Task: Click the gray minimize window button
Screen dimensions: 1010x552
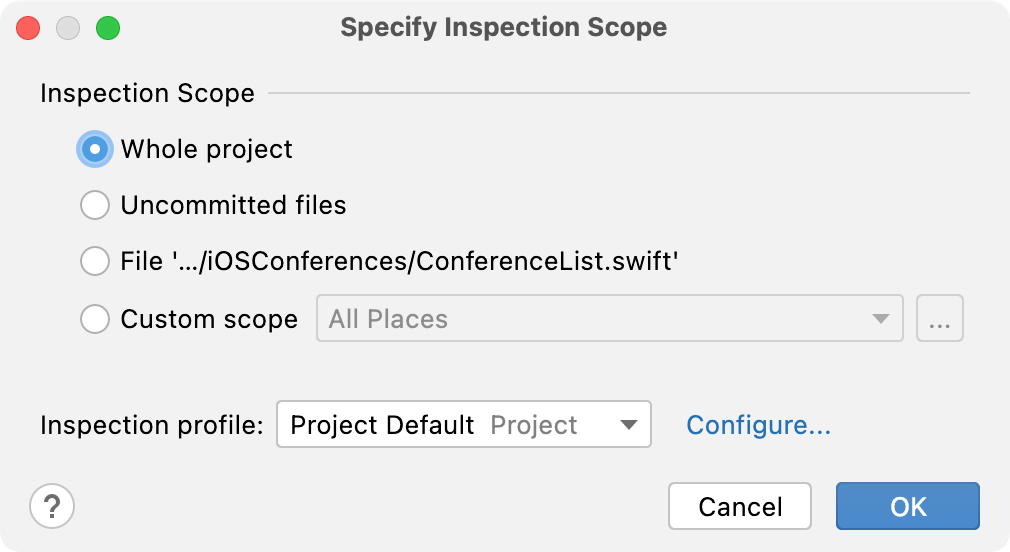Action: 68,28
